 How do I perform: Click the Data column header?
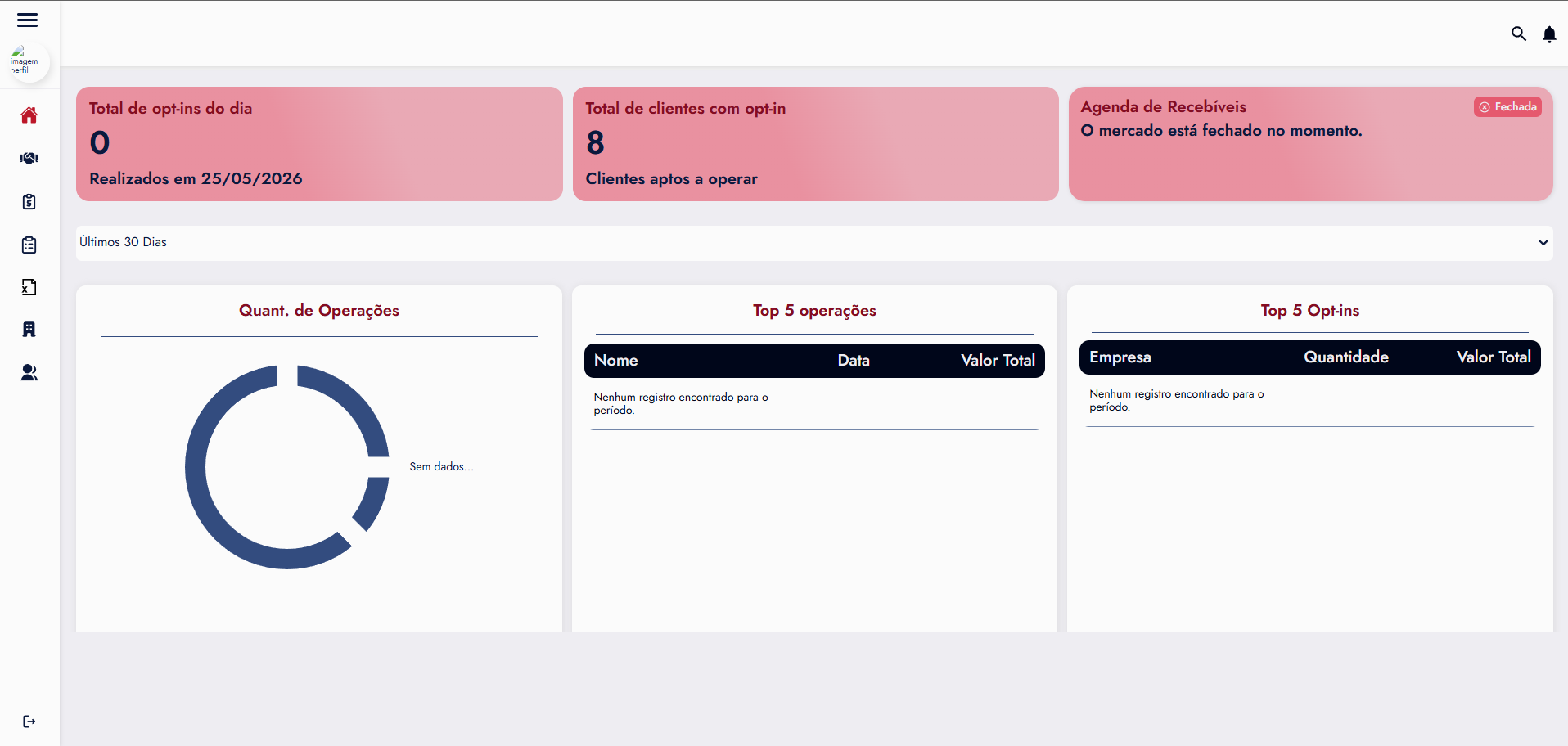tap(854, 361)
